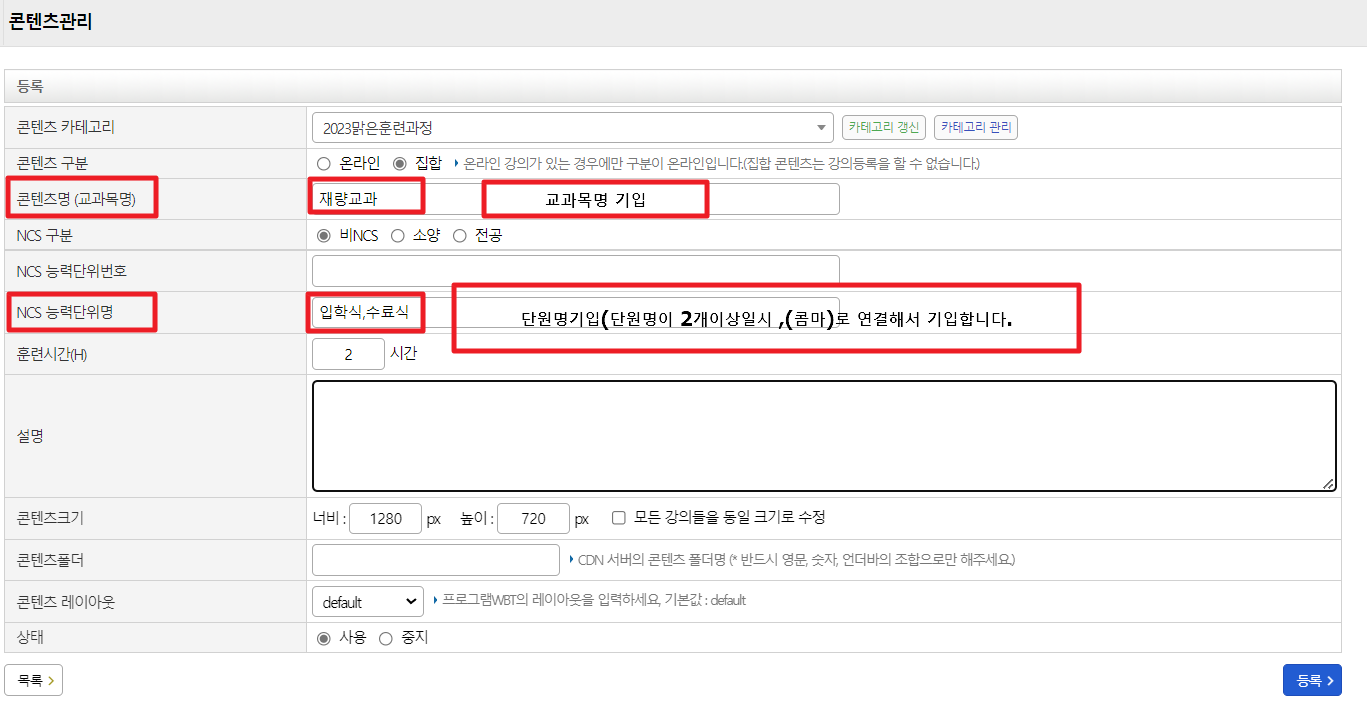Enable 모든 강의들을 동일 크기로 수정 checkbox
The width and height of the screenshot is (1367, 728).
click(x=618, y=518)
